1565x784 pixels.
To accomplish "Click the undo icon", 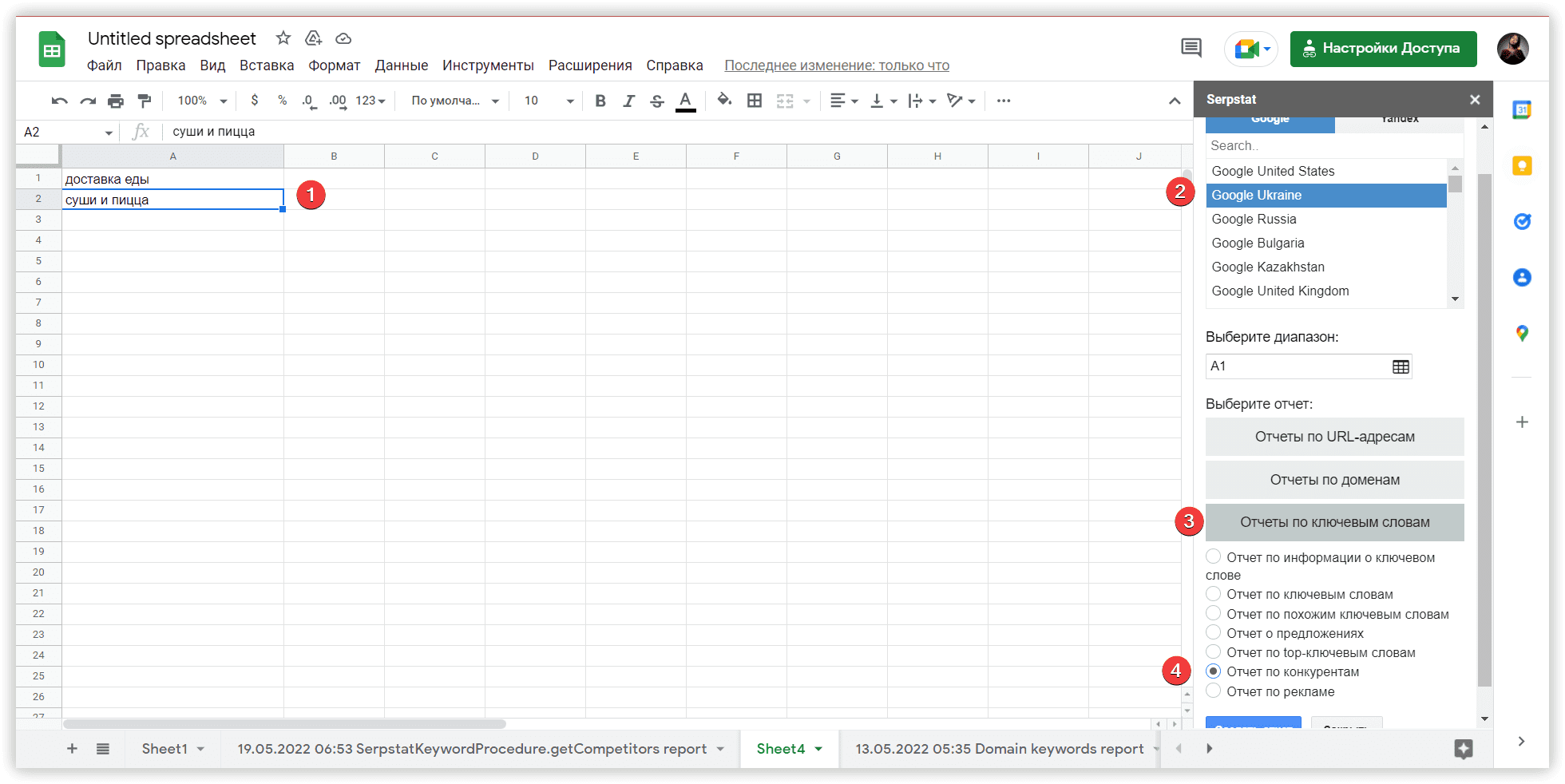I will pyautogui.click(x=60, y=101).
